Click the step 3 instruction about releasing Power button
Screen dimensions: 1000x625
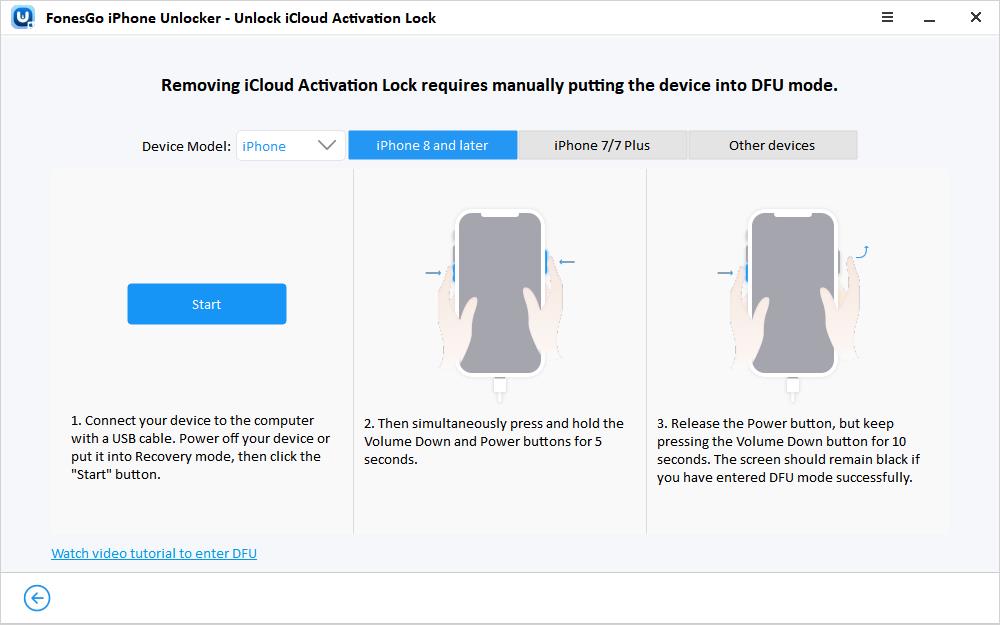[788, 450]
